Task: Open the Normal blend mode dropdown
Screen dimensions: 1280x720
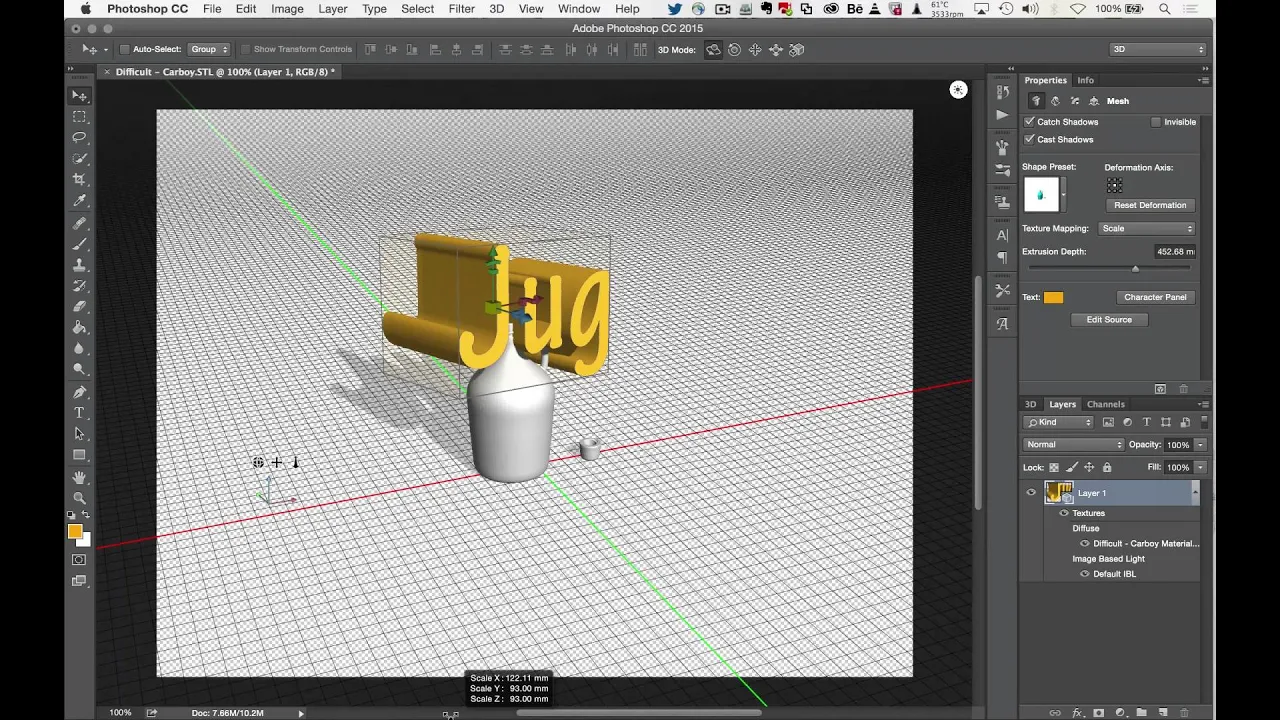Action: 1074,445
